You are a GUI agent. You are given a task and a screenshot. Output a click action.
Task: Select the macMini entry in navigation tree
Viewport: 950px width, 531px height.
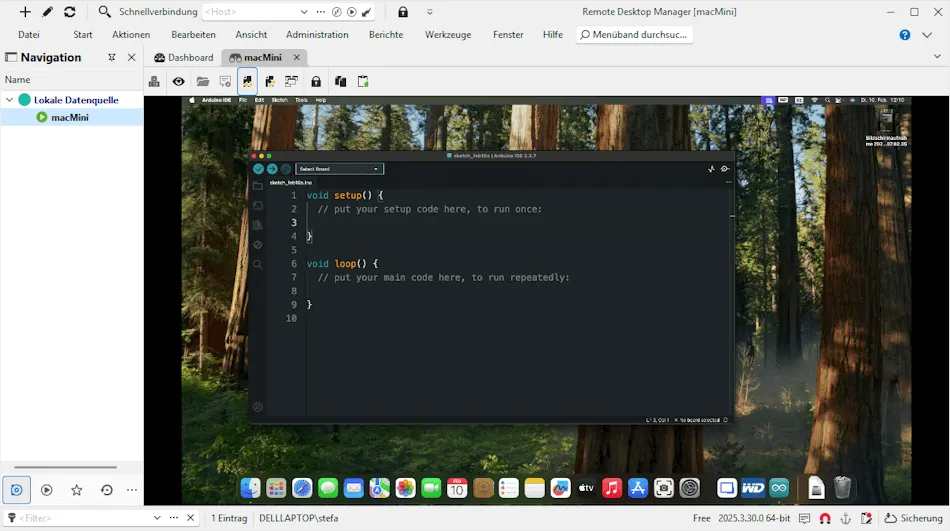[x=70, y=117]
